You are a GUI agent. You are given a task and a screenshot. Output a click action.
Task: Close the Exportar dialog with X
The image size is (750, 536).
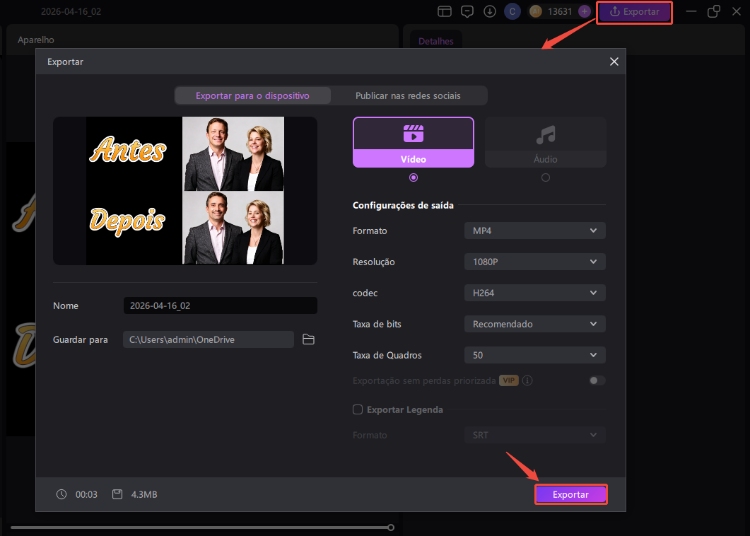pyautogui.click(x=614, y=62)
